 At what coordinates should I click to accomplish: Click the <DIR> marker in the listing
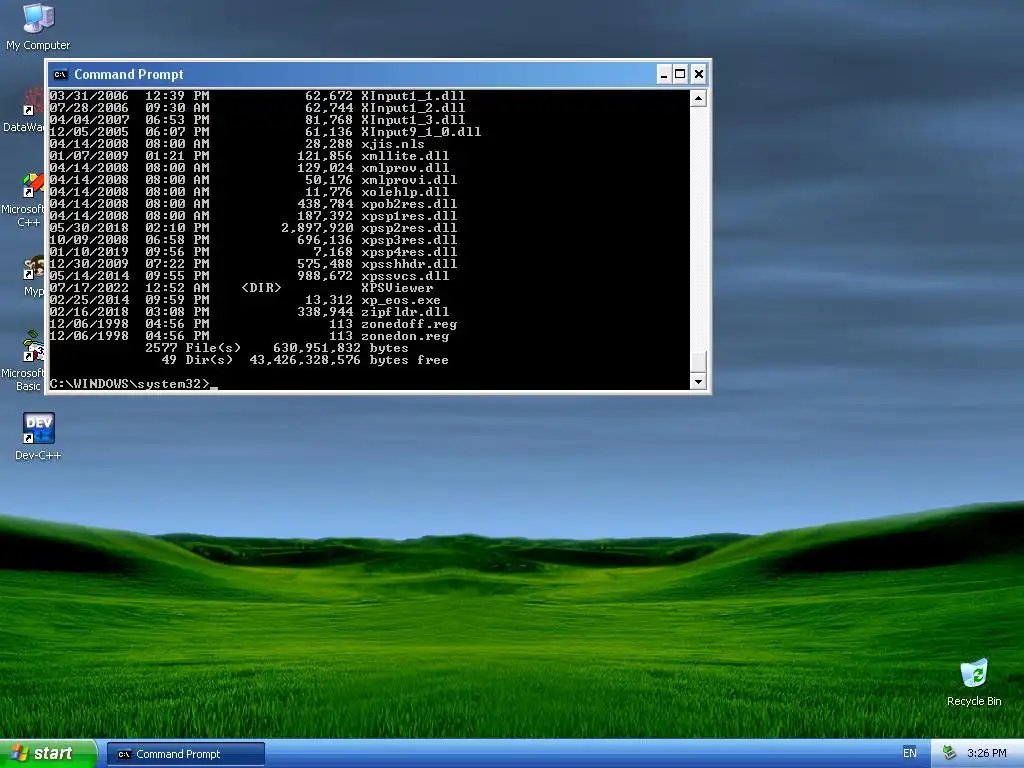pos(261,288)
